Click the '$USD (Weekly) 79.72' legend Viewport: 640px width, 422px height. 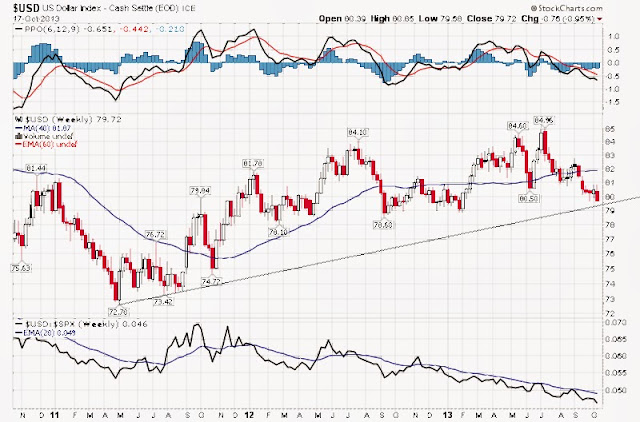(x=68, y=120)
